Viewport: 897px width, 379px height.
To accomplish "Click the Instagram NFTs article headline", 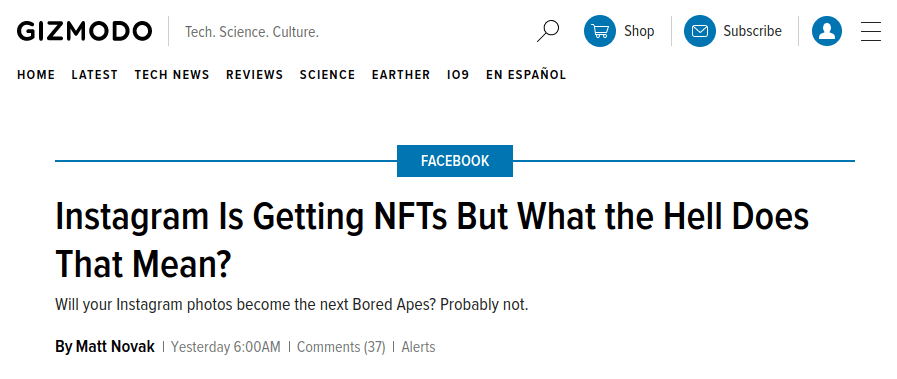I will 432,241.
